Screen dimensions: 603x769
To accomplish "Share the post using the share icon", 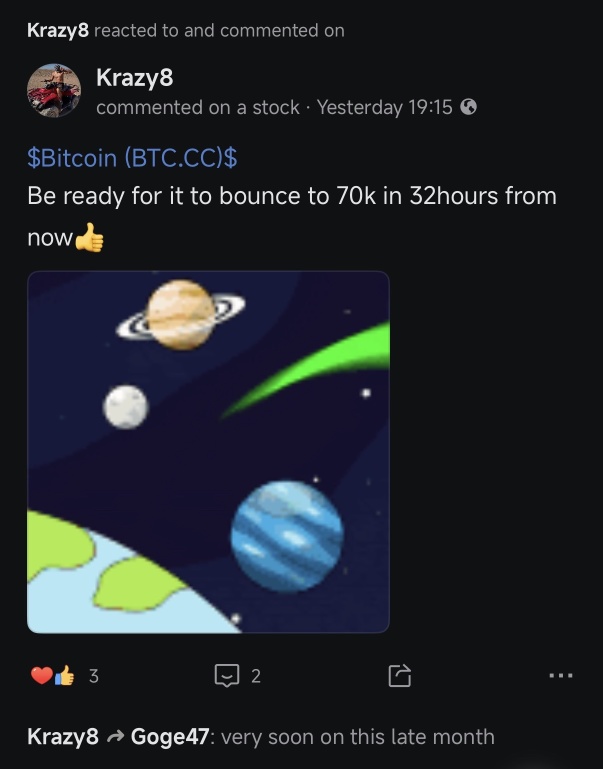I will pyautogui.click(x=400, y=675).
